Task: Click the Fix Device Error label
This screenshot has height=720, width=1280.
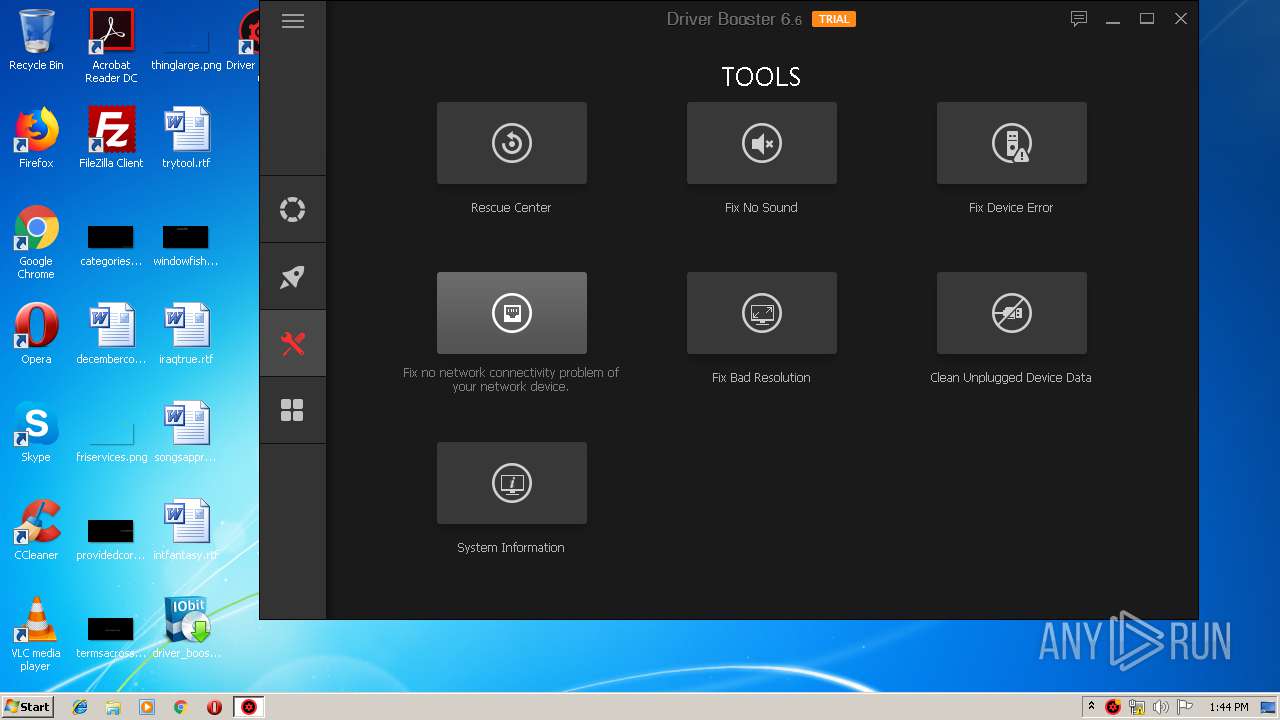Action: (x=1011, y=208)
